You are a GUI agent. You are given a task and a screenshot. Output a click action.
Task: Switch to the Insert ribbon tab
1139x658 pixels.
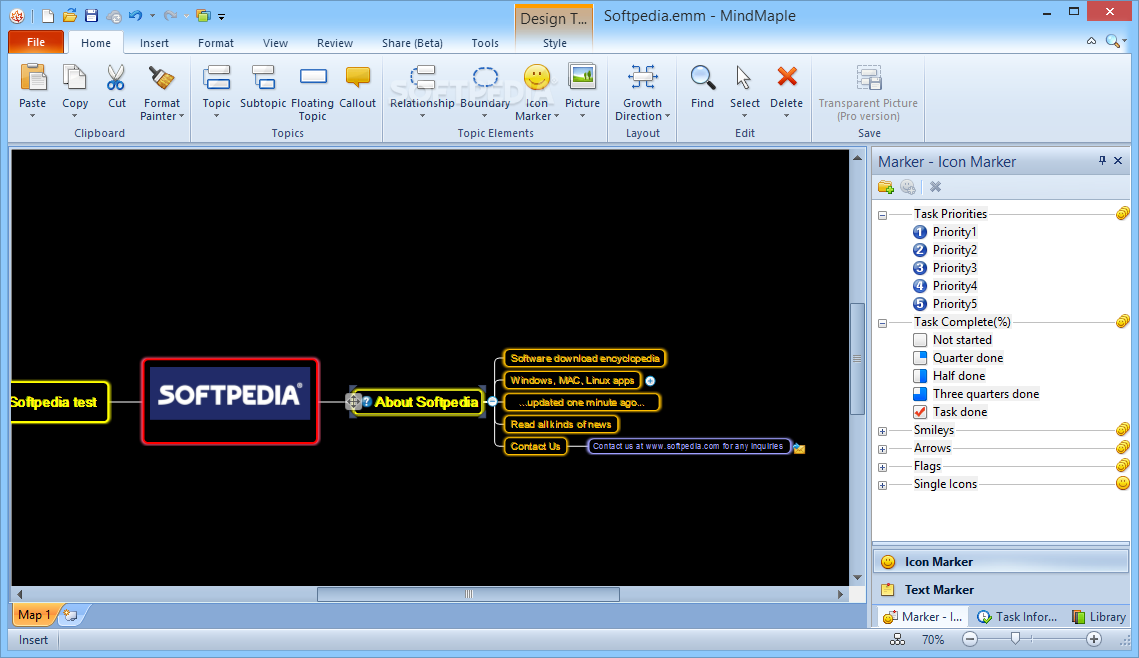154,43
